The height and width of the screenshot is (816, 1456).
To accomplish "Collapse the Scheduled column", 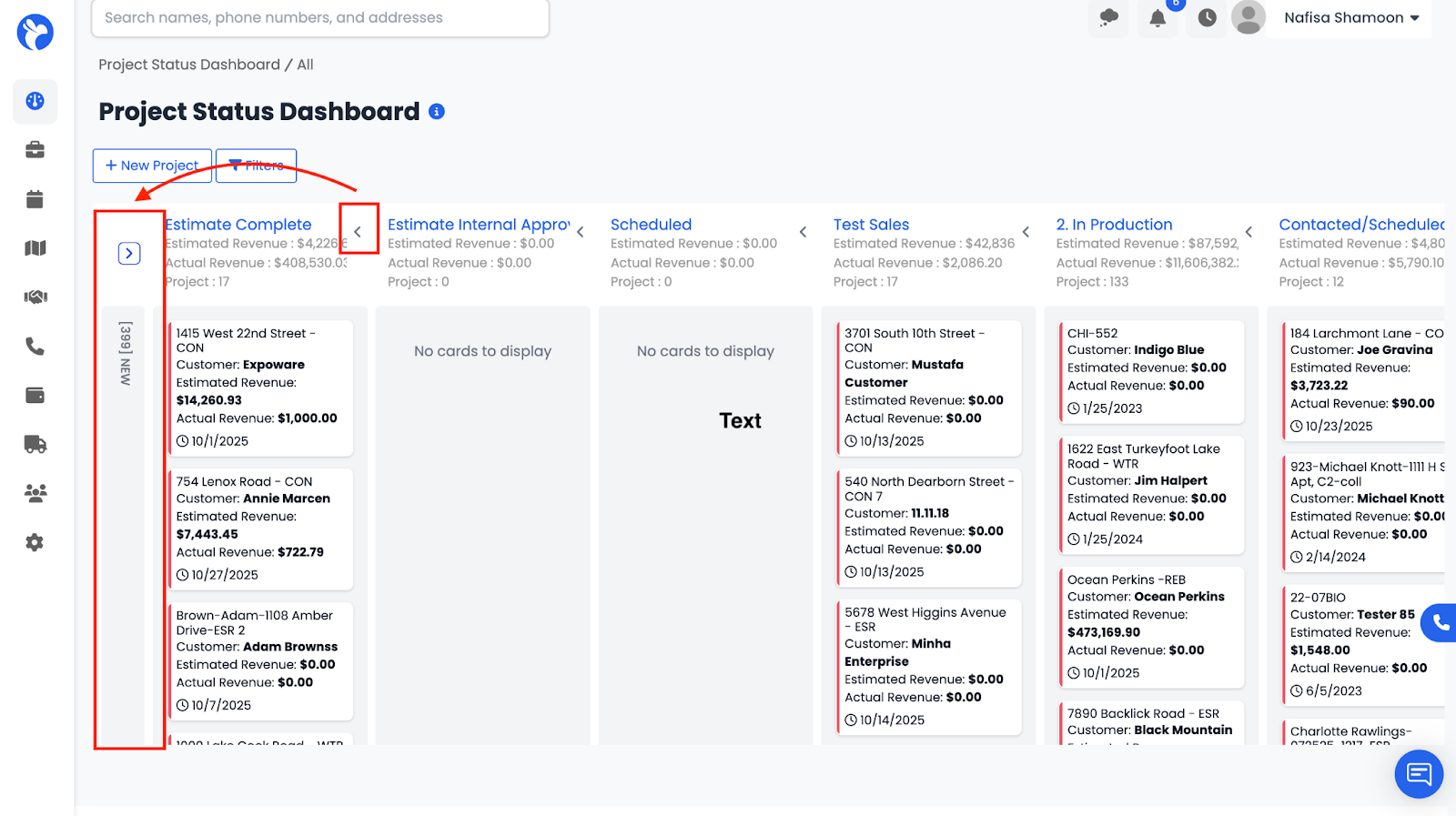I will (x=803, y=232).
